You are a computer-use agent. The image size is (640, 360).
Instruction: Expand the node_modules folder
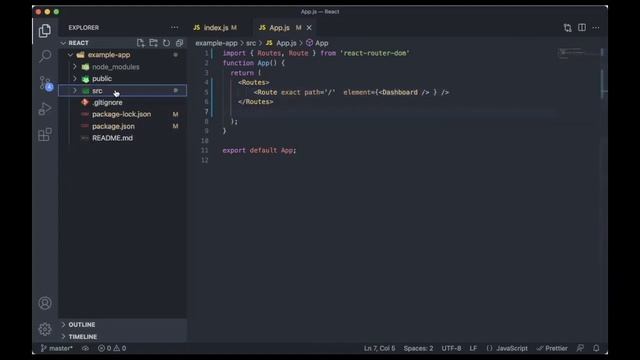(75, 67)
